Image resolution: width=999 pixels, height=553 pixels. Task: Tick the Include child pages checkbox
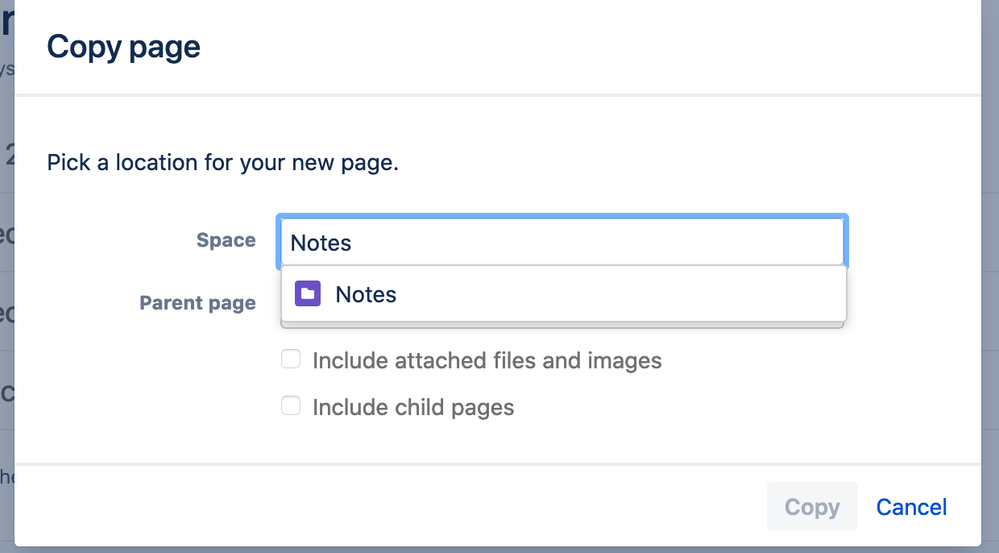click(x=291, y=406)
